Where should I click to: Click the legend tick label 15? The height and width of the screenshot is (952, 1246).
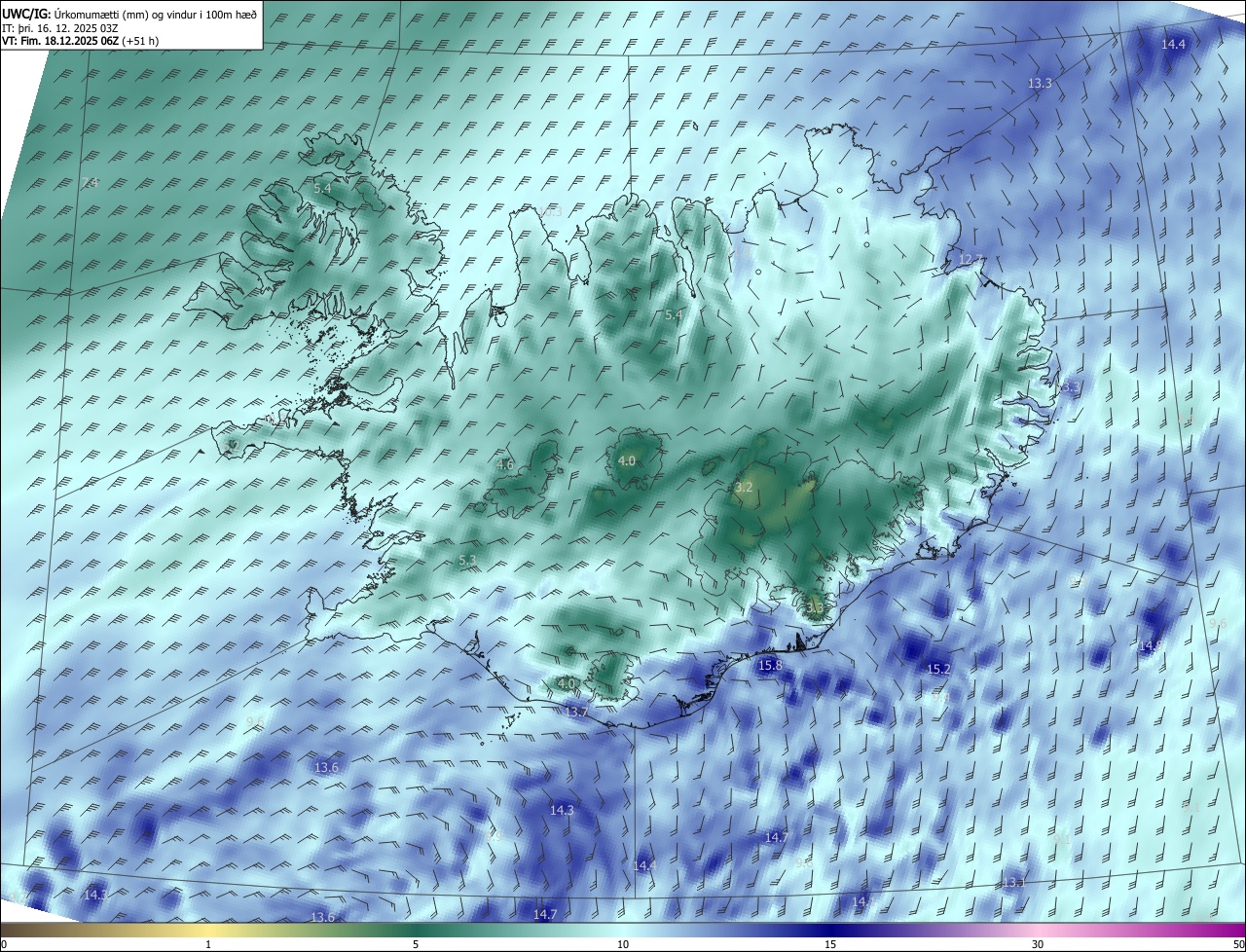pos(830,945)
